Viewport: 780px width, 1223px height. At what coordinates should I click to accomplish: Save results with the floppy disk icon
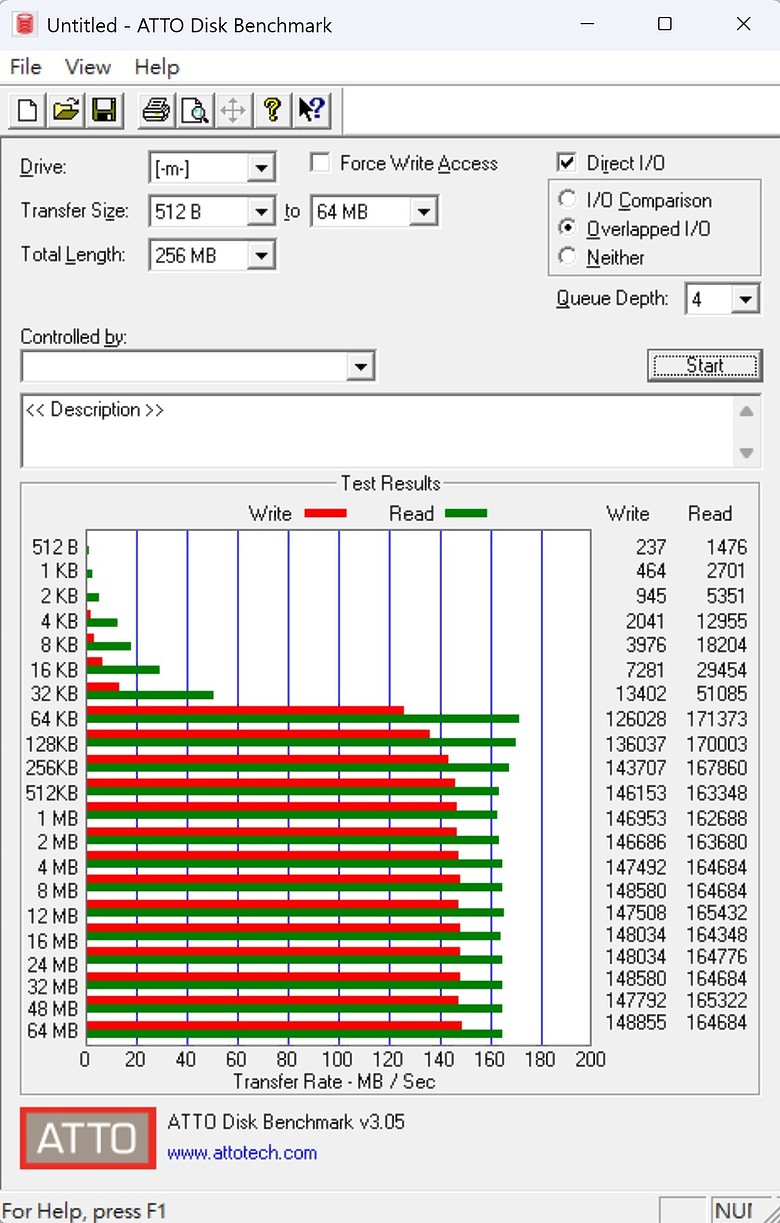click(103, 110)
